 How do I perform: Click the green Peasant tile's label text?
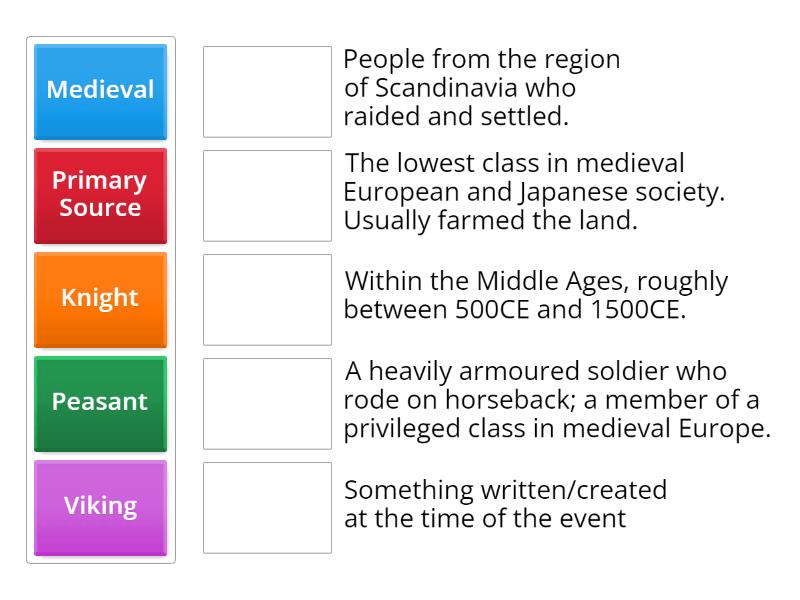(x=100, y=404)
